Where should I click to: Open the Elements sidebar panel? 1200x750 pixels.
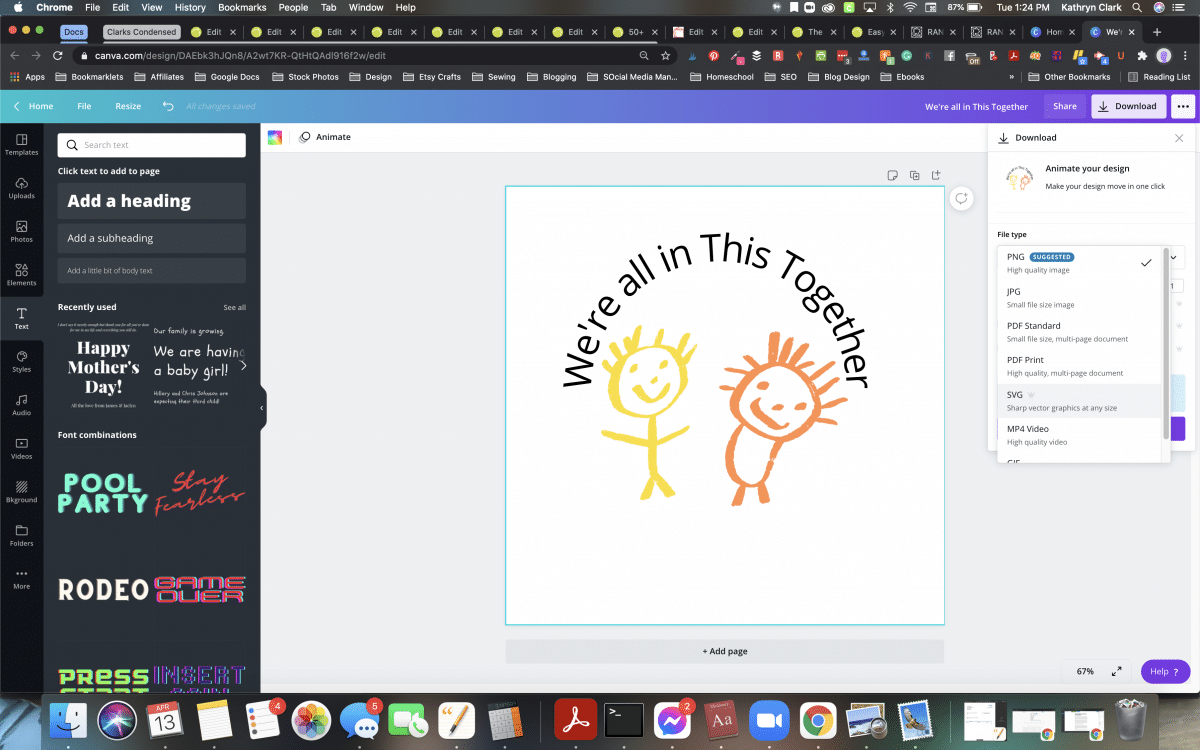(21, 275)
